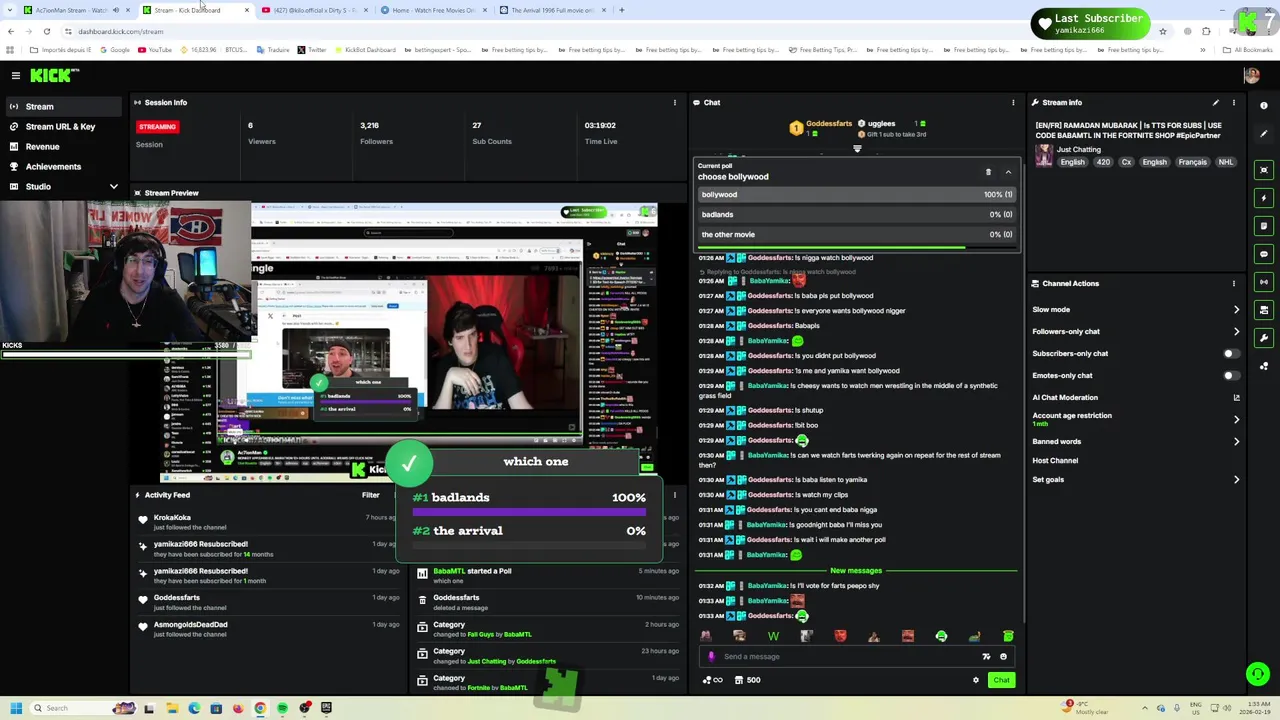Open the Kick hamburger menu

tap(16, 75)
